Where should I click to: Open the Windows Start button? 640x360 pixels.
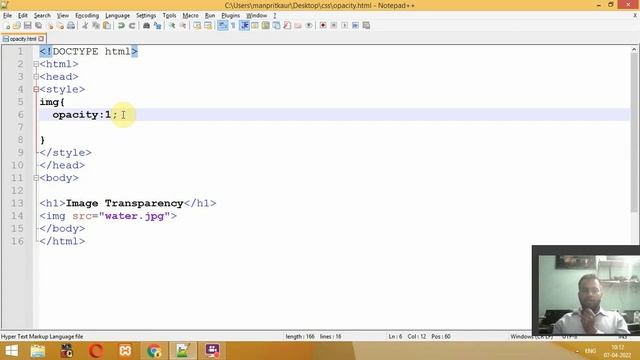(x=11, y=351)
